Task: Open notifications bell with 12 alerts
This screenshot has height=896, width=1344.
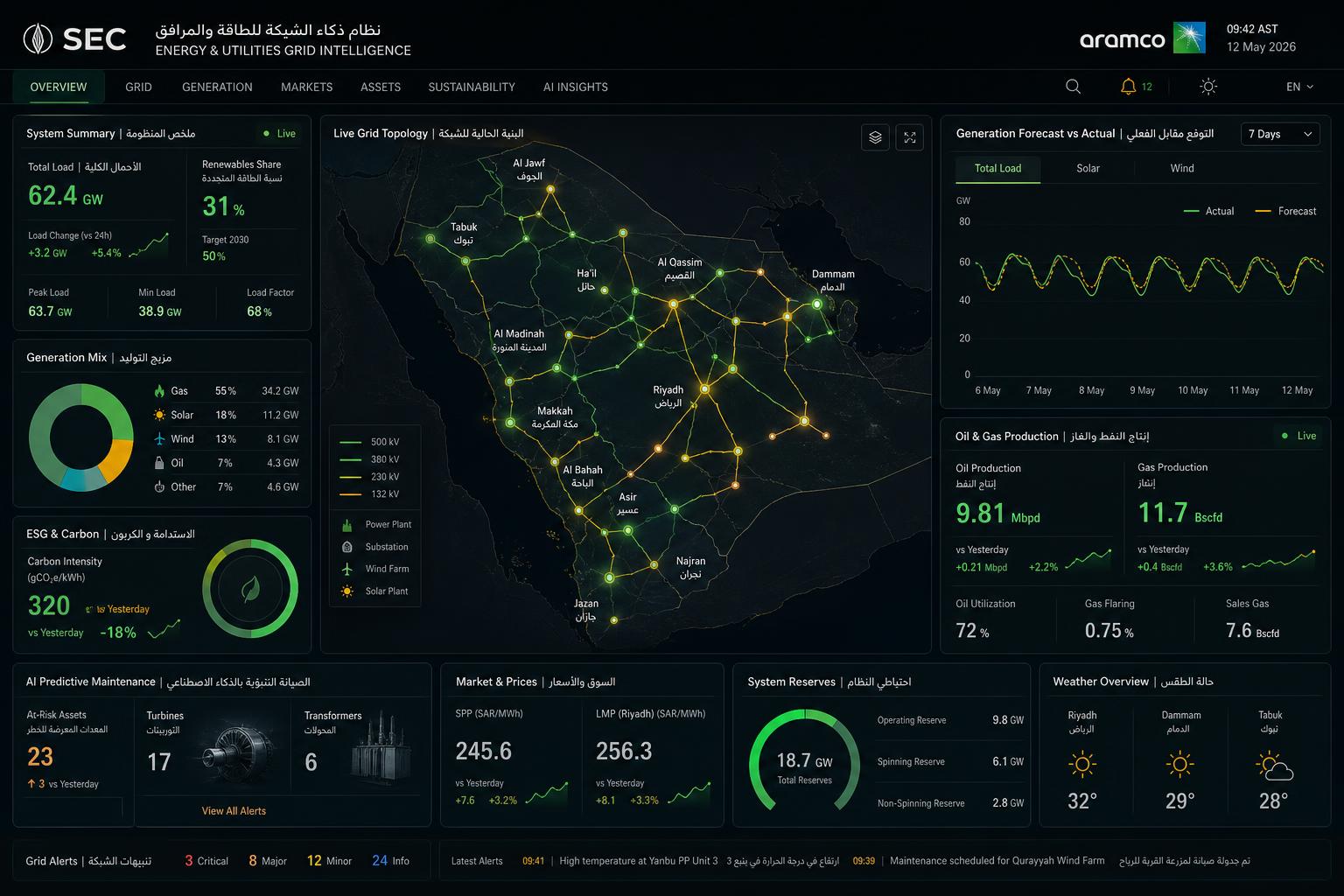Action: tap(1137, 87)
